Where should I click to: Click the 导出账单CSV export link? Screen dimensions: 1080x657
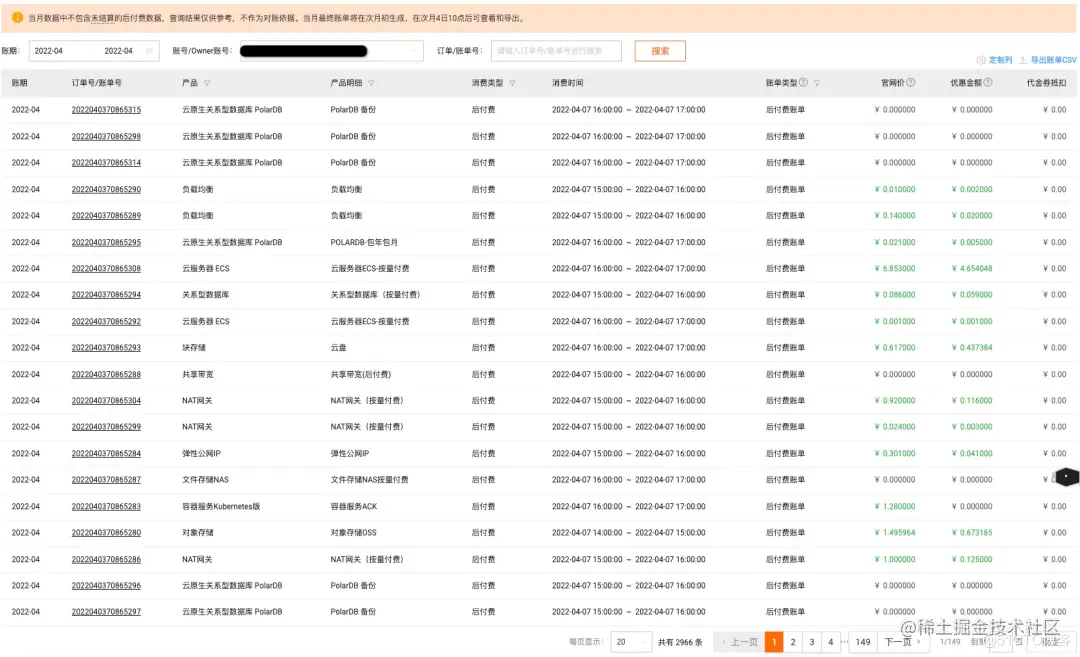(1053, 61)
